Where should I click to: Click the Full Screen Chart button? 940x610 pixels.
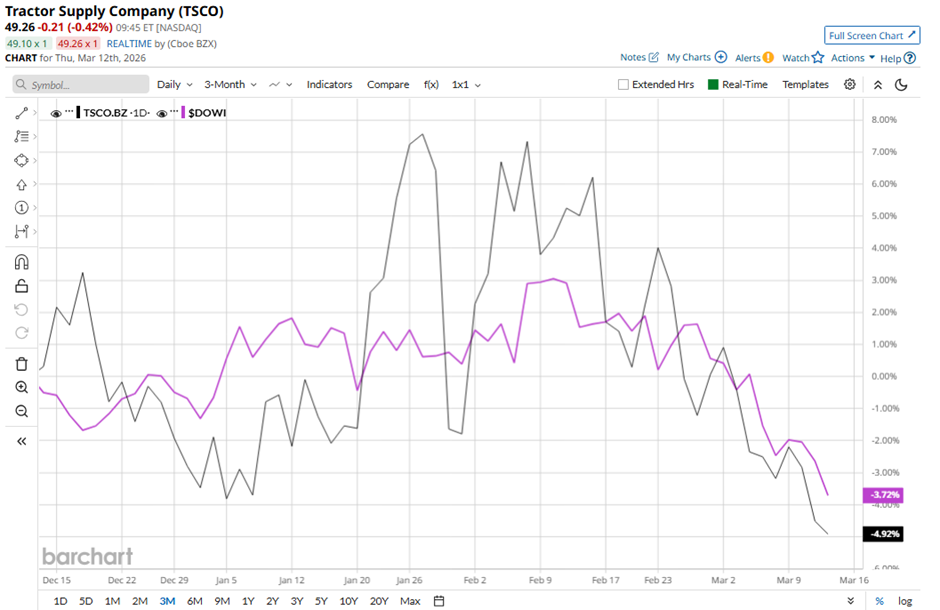(x=872, y=35)
